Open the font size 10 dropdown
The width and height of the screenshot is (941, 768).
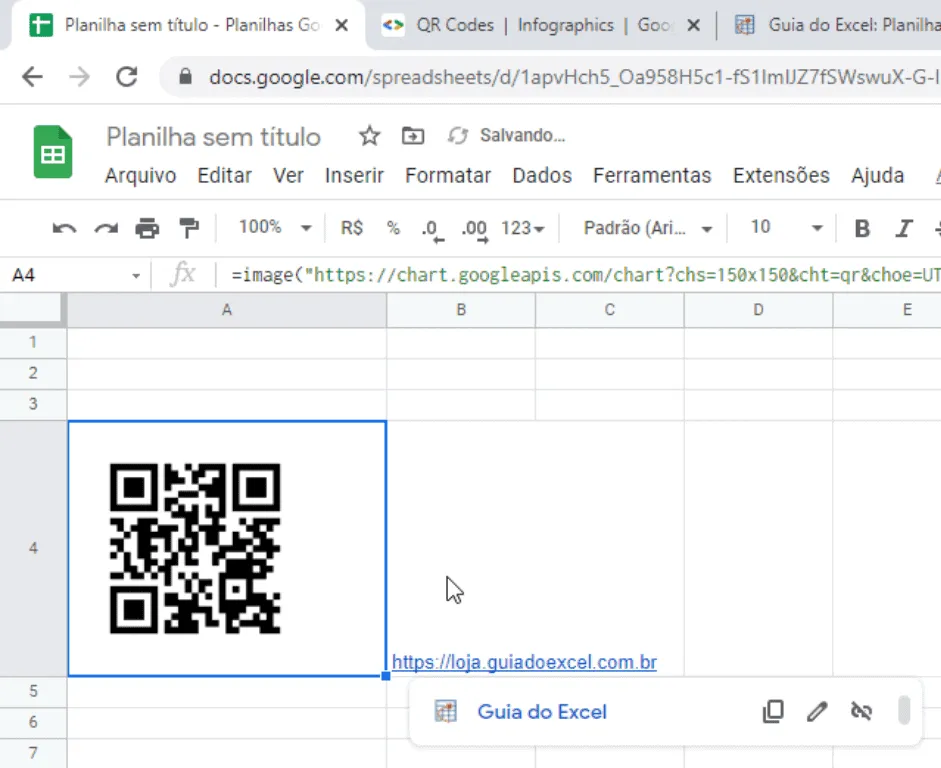pos(786,227)
